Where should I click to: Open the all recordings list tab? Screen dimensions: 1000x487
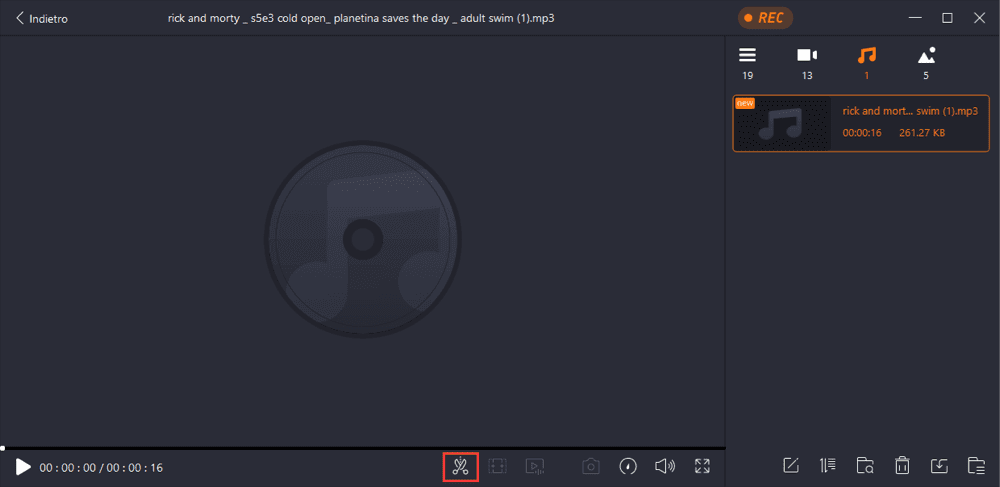(747, 63)
